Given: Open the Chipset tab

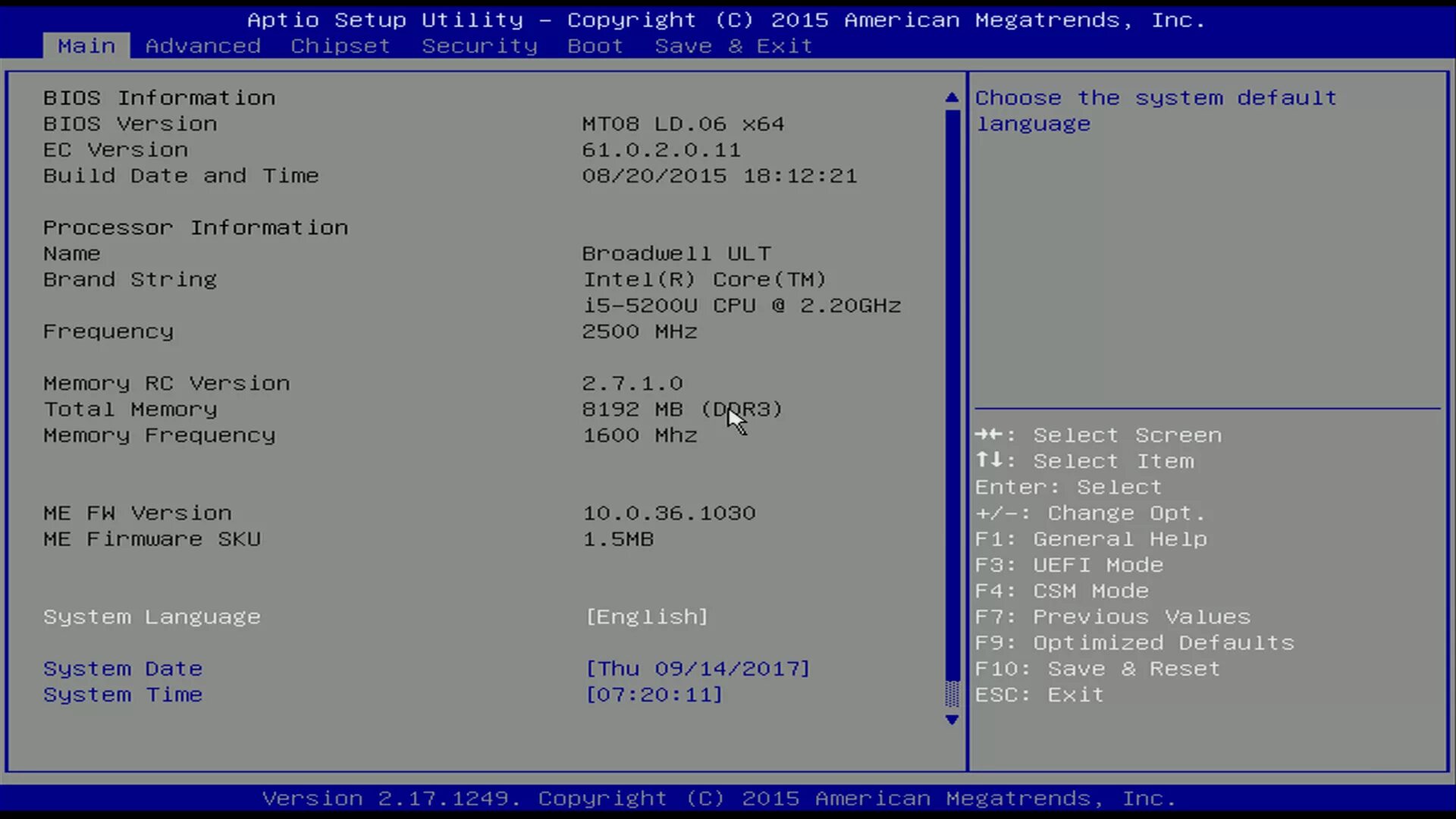Looking at the screenshot, I should [340, 46].
